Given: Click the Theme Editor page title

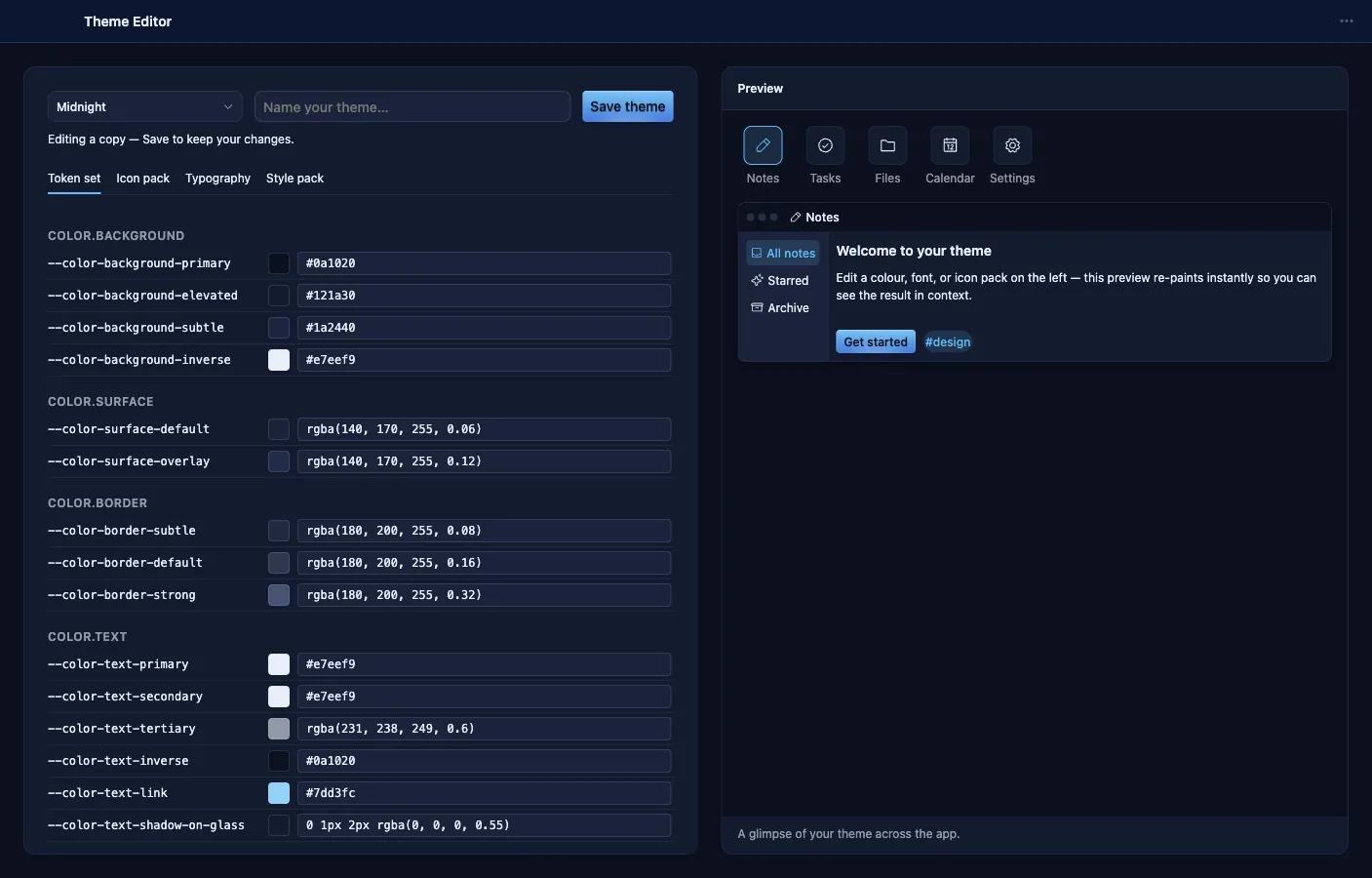Looking at the screenshot, I should coord(128,21).
